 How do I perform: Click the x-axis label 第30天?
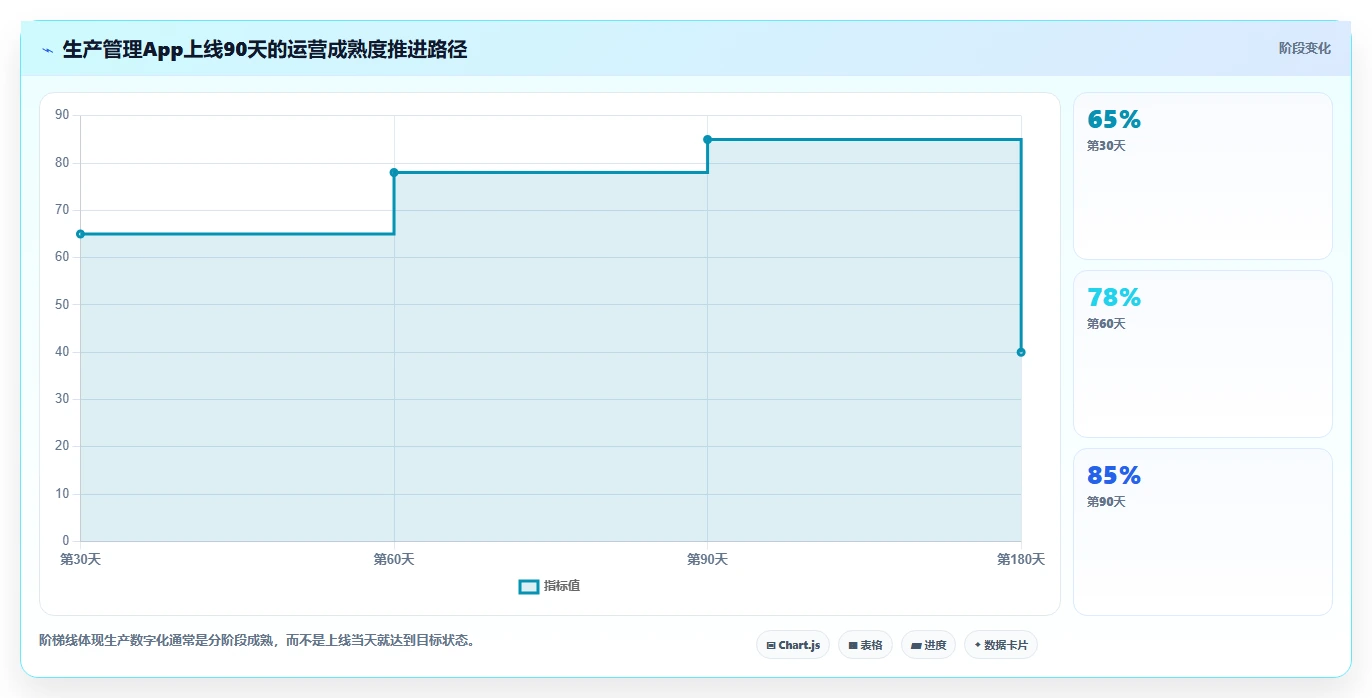(x=80, y=559)
